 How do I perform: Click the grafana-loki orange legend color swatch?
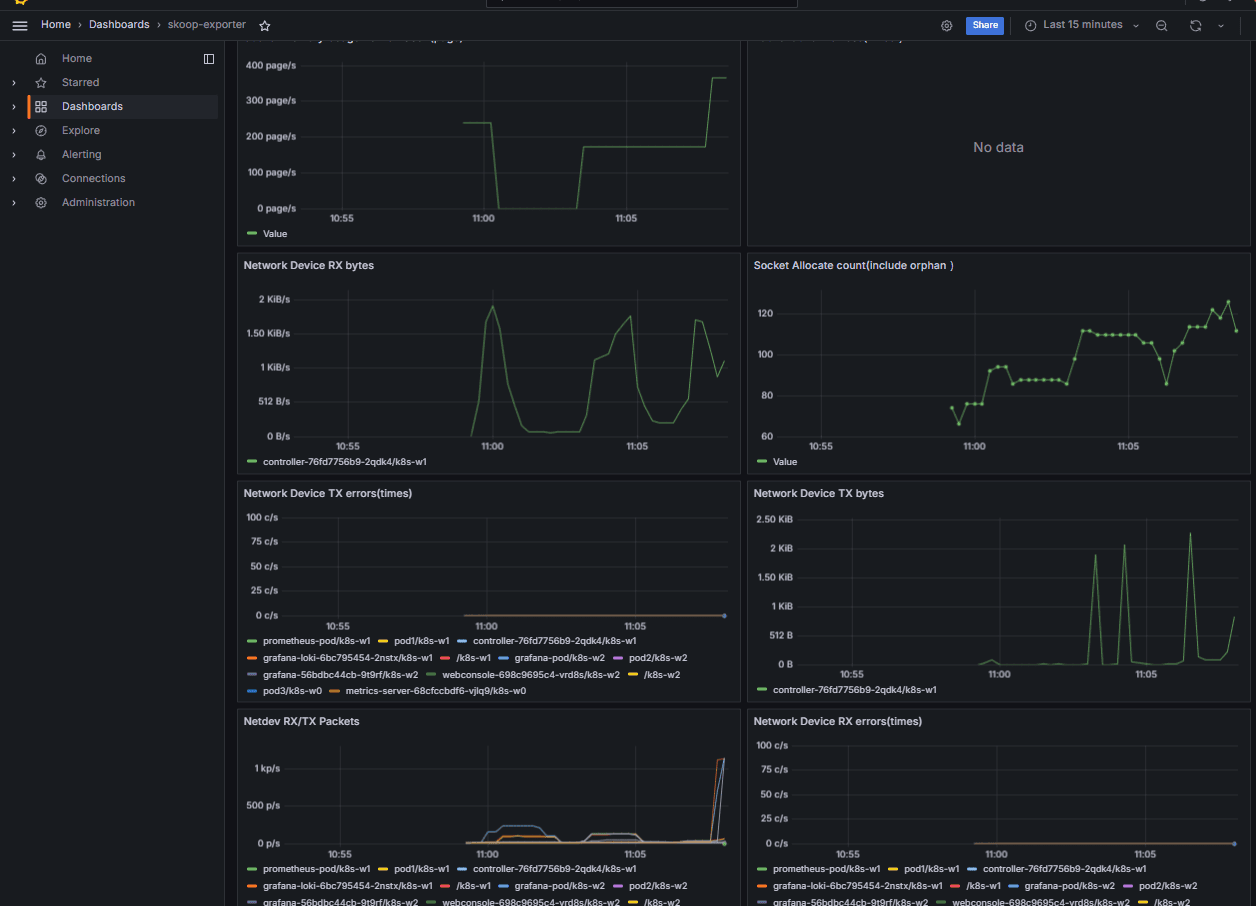[x=252, y=658]
